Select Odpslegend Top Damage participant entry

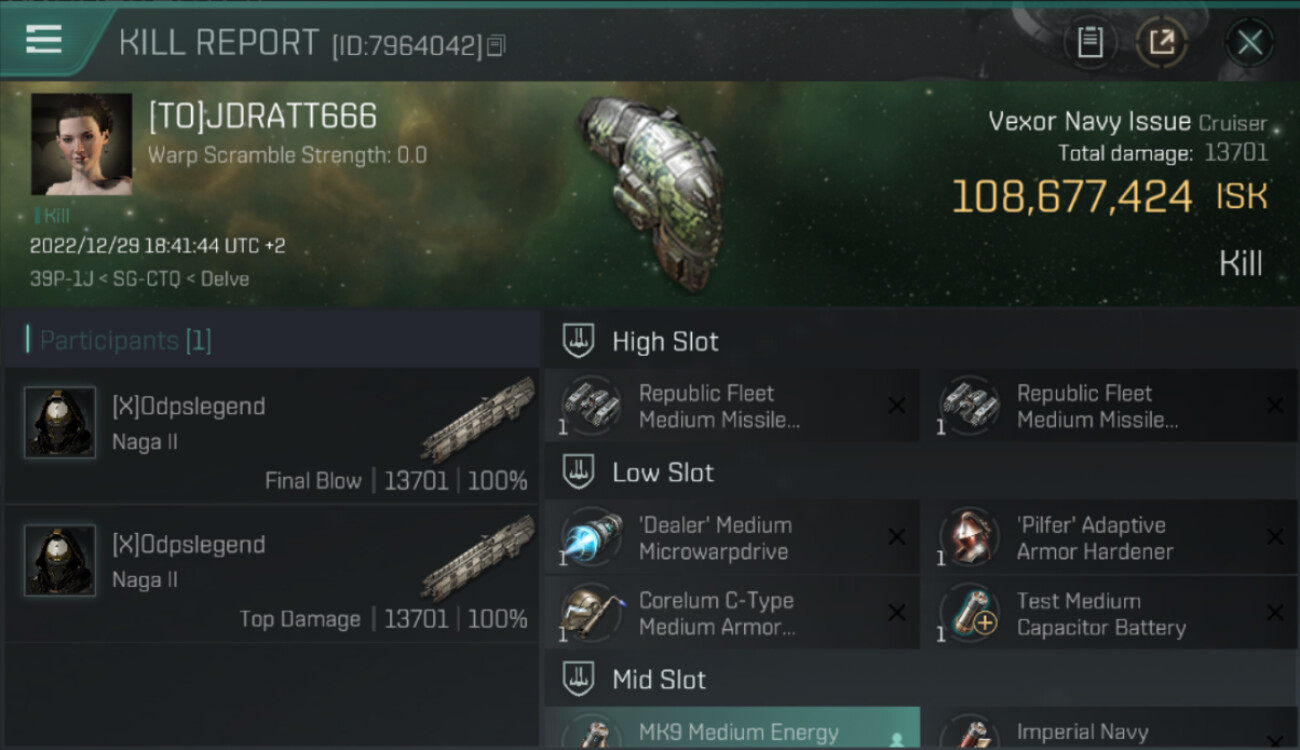271,573
